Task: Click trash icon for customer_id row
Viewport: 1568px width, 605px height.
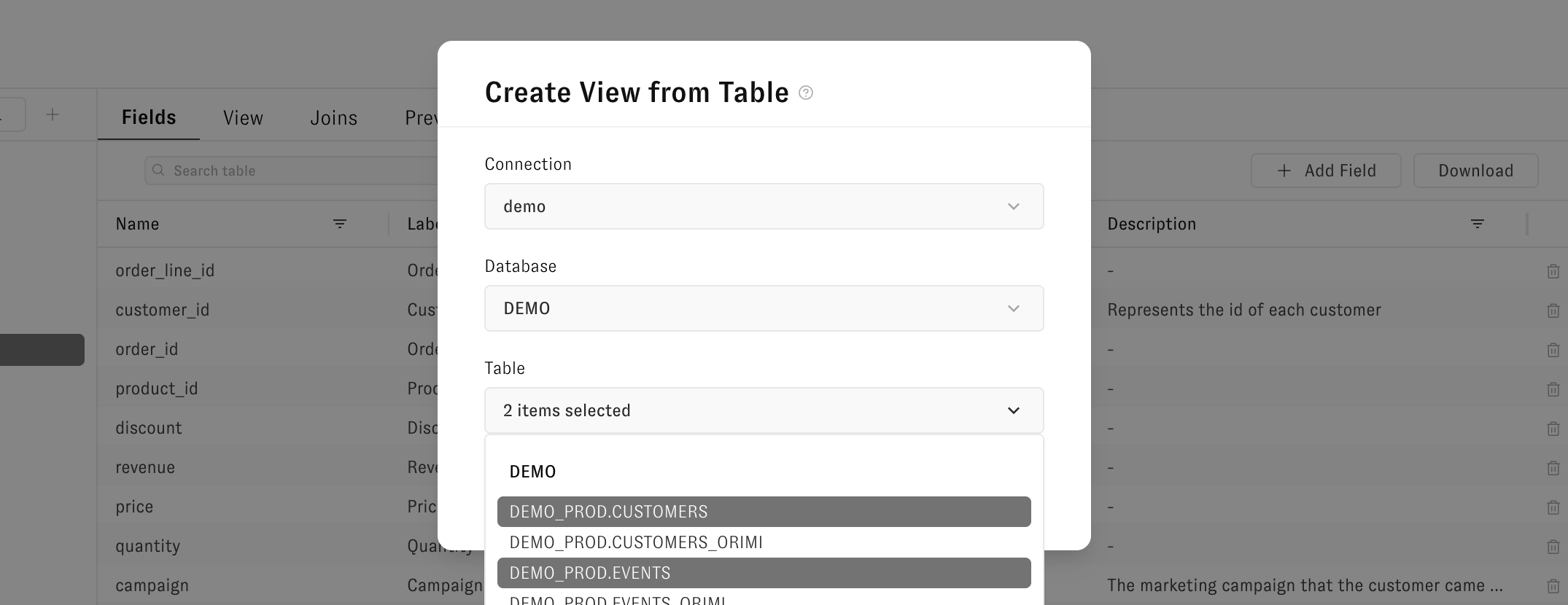Action: tap(1553, 311)
